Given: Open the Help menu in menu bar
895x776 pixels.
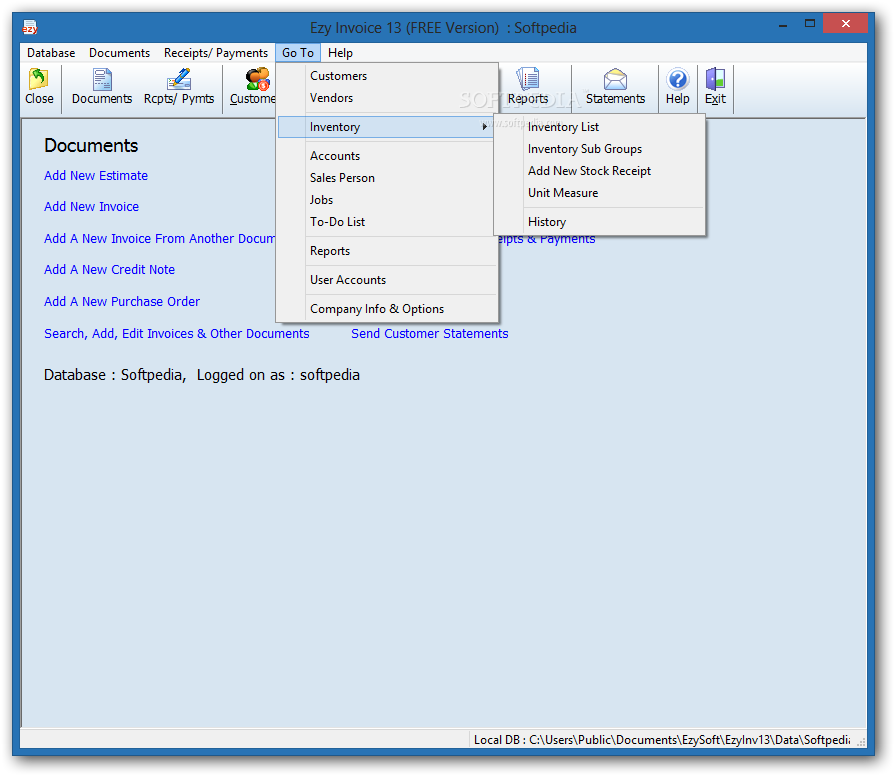Looking at the screenshot, I should pos(340,52).
